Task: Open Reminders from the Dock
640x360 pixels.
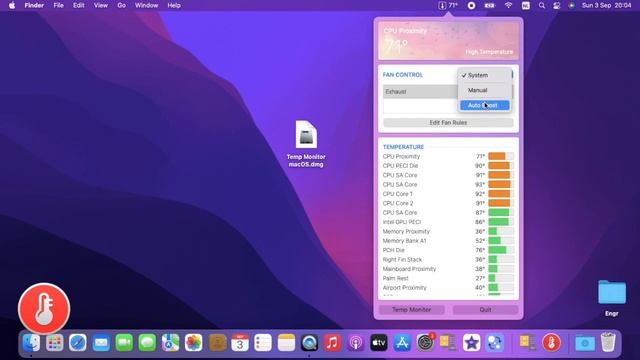Action: click(263, 342)
